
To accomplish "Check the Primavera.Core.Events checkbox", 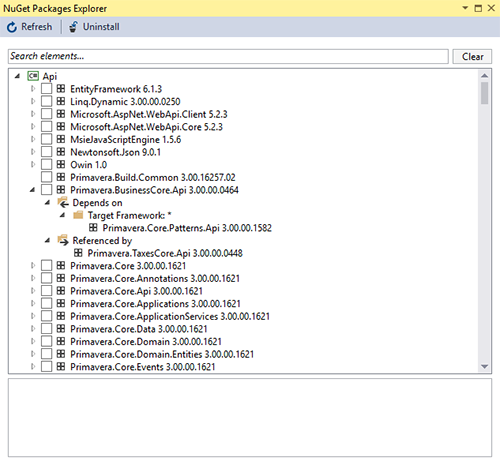I will [x=47, y=367].
